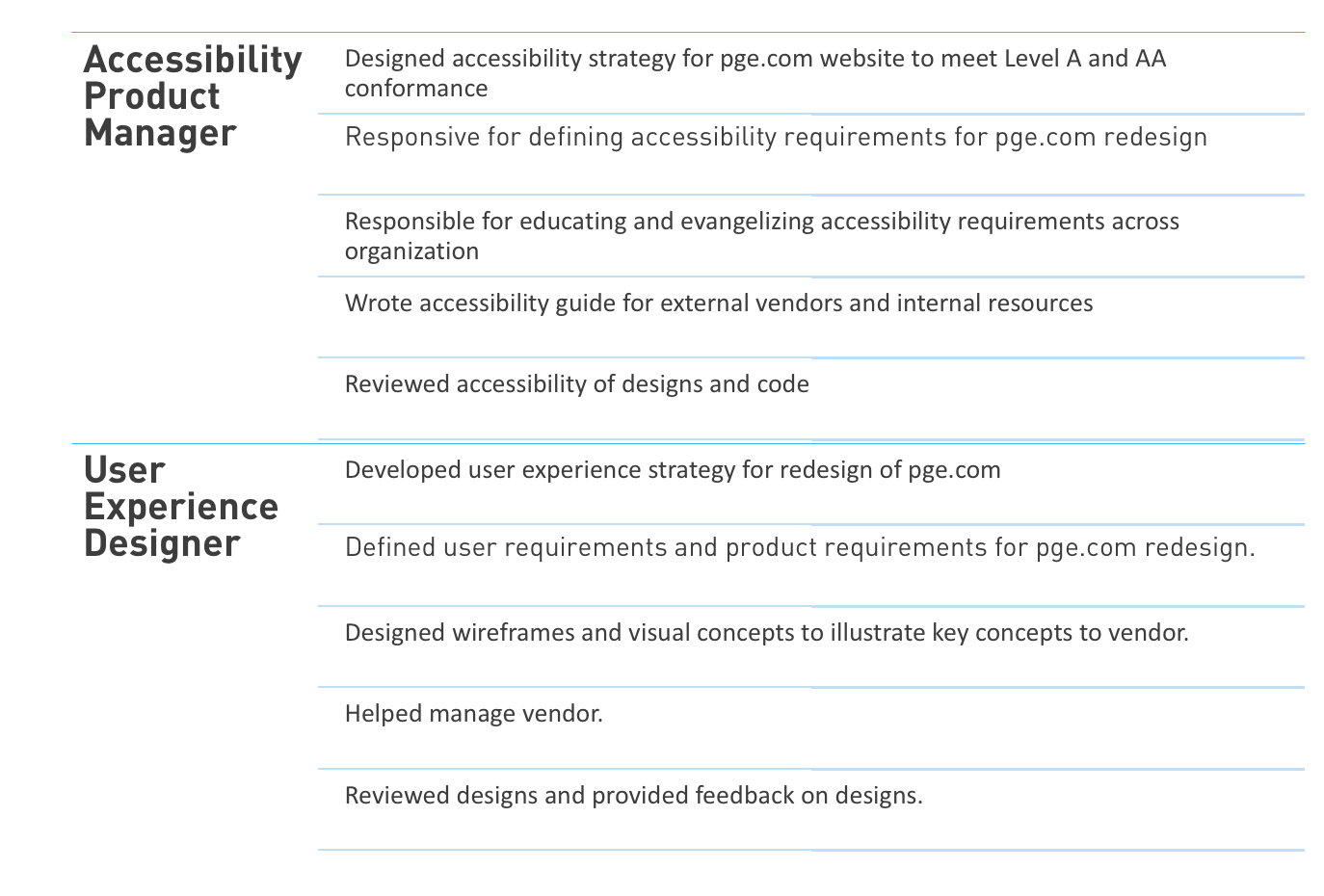Viewport: 1324px width, 896px height.
Task: Click 'Developed user experience strategy' line
Action: [673, 470]
